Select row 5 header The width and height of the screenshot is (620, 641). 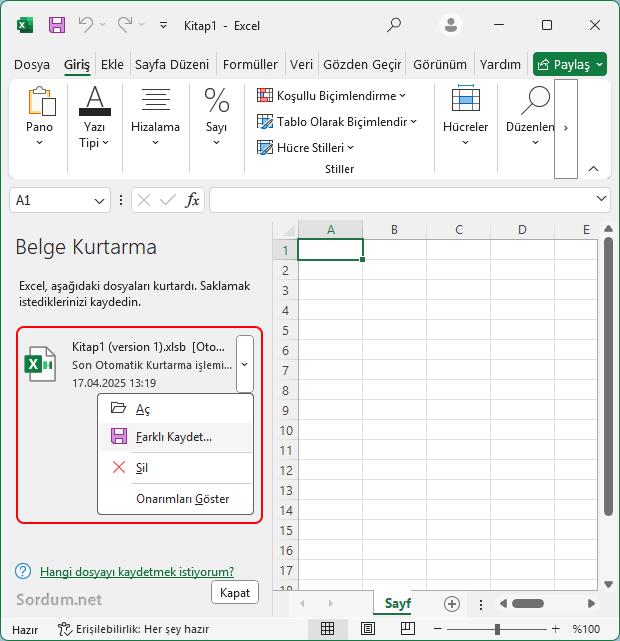pos(285,330)
